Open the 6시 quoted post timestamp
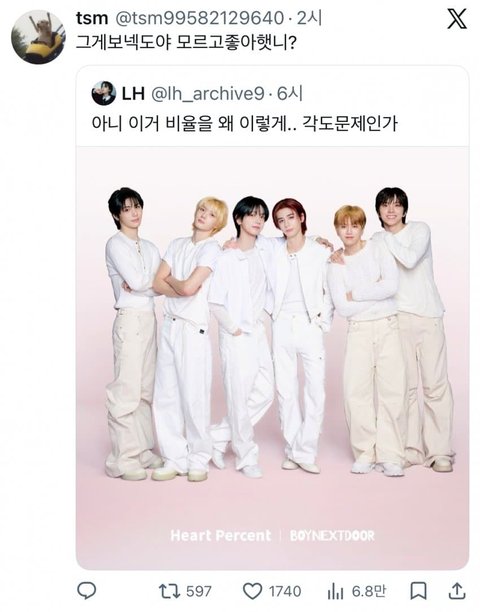 [290, 94]
